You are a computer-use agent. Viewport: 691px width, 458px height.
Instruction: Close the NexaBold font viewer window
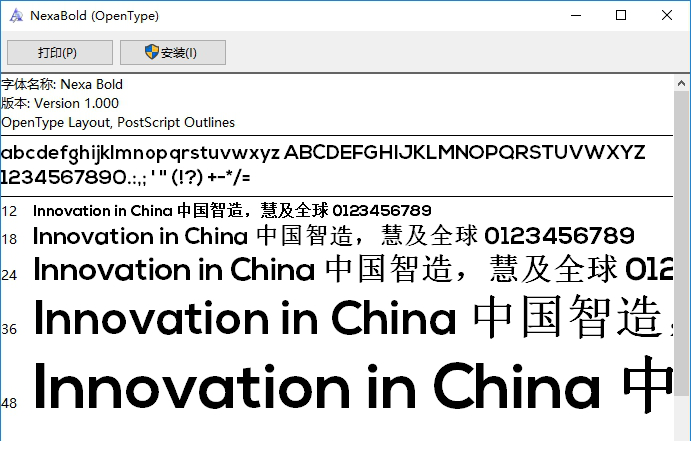(x=667, y=15)
